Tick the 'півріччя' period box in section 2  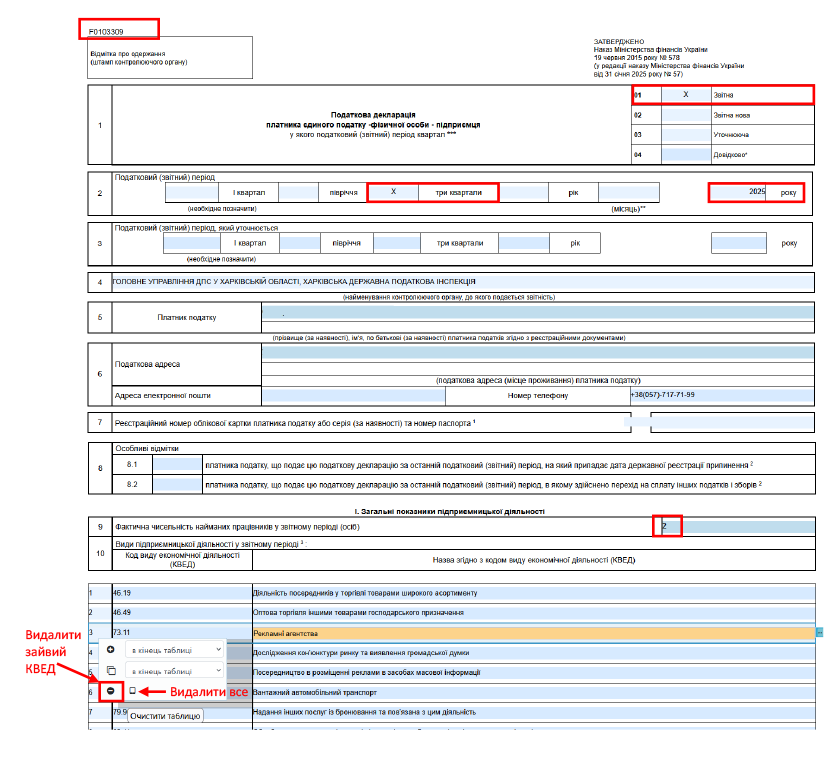tap(298, 192)
